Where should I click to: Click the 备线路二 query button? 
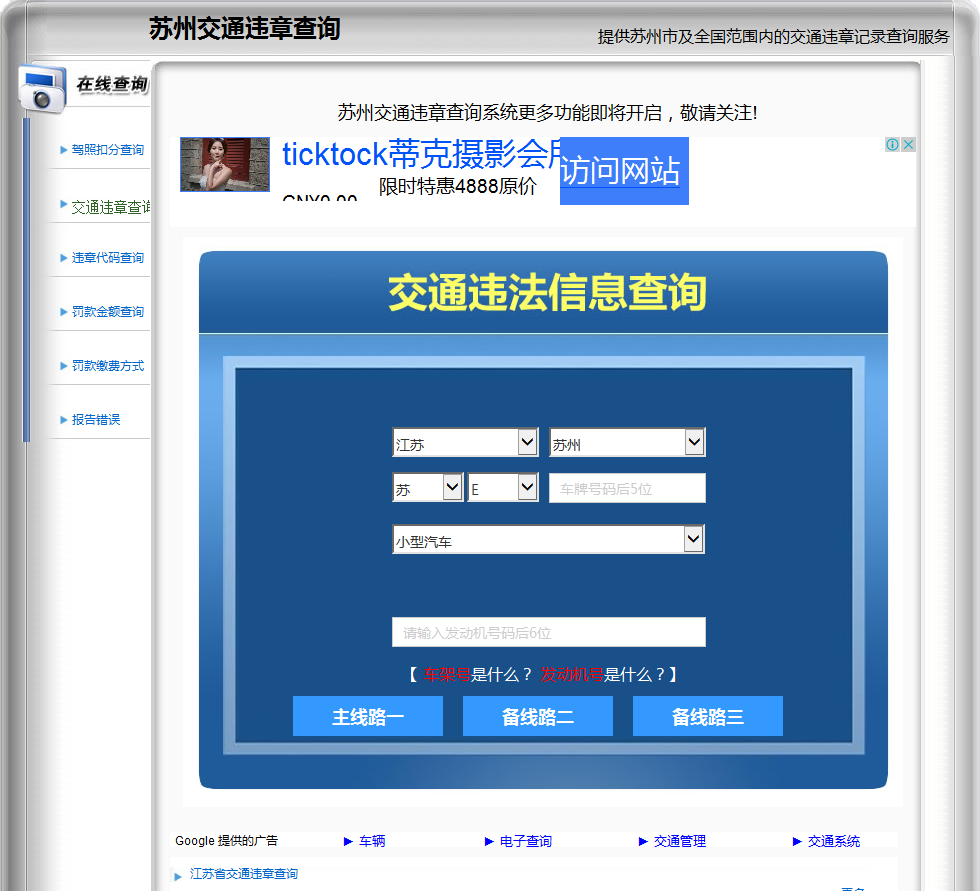(x=538, y=716)
